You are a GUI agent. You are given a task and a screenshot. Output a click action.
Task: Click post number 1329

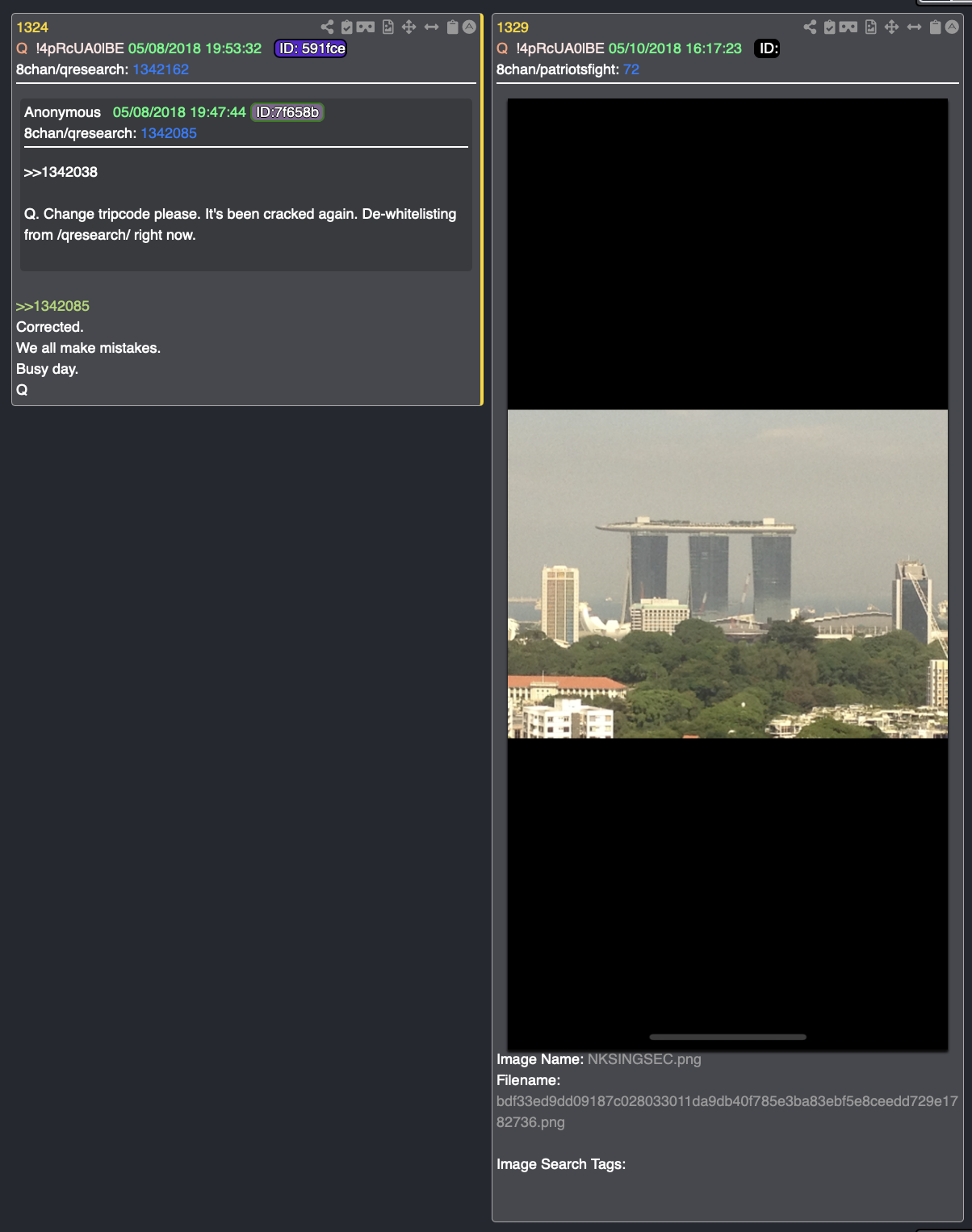513,27
